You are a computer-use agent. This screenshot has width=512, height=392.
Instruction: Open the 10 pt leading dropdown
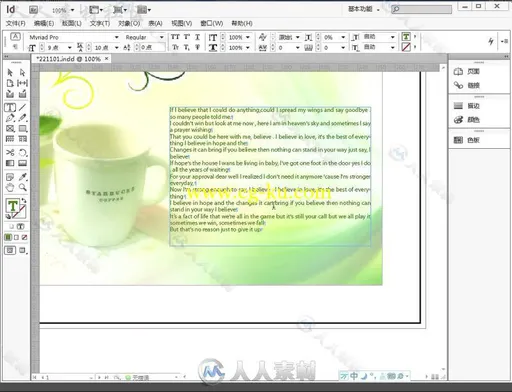[116, 48]
